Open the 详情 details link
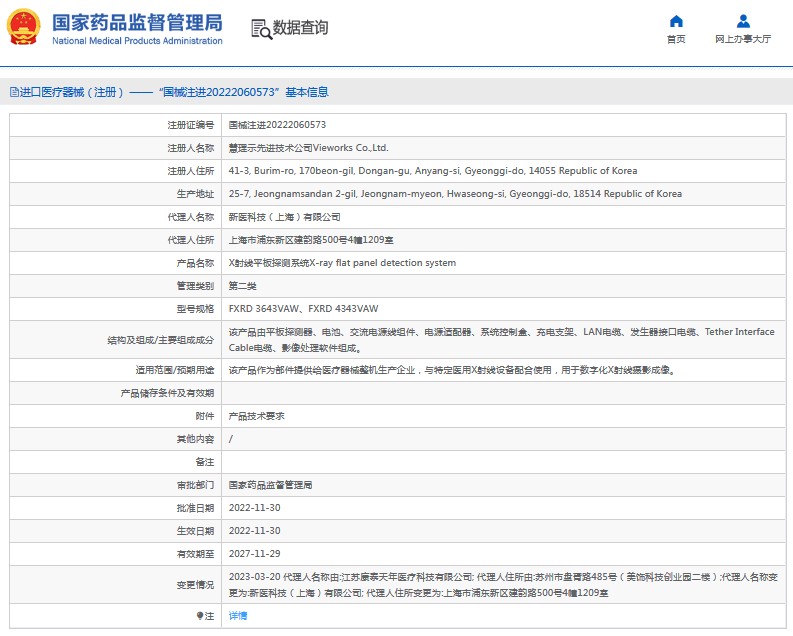 (x=238, y=616)
